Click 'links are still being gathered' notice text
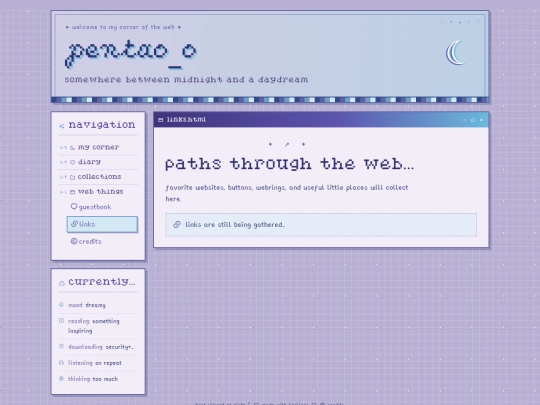The width and height of the screenshot is (540, 405). (x=235, y=225)
